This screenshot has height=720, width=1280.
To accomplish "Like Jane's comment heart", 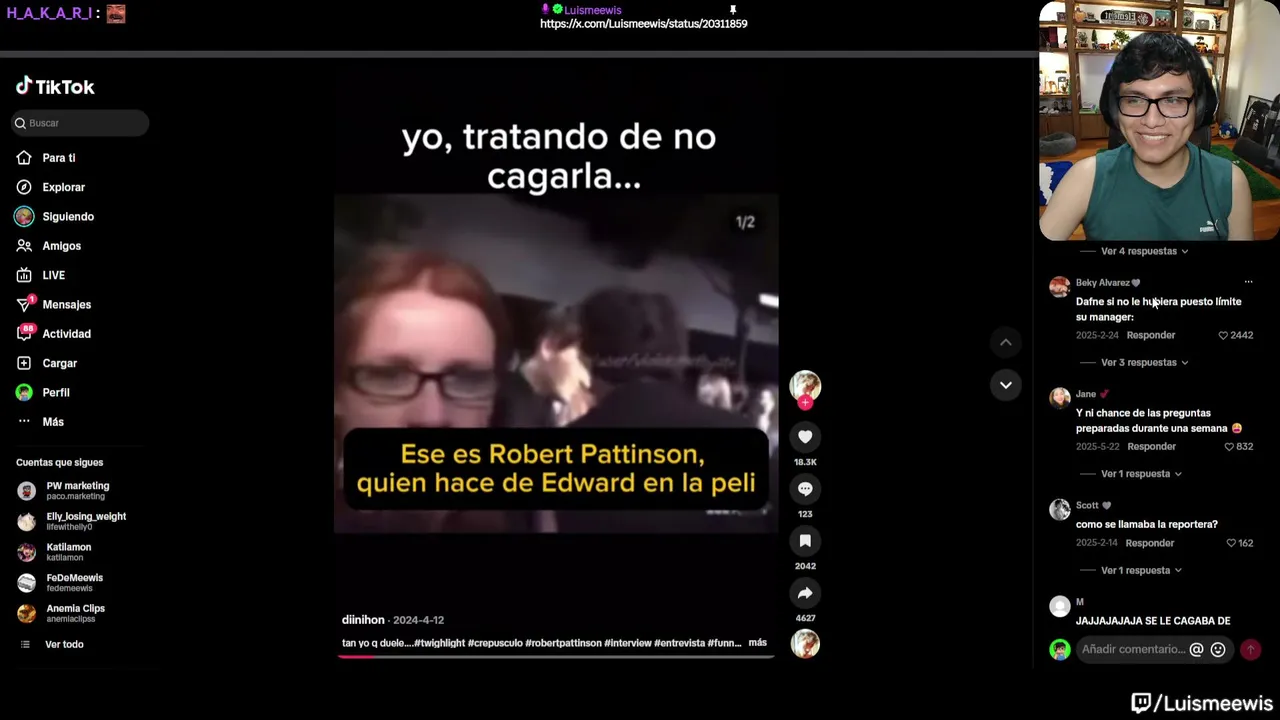I will coord(1229,446).
